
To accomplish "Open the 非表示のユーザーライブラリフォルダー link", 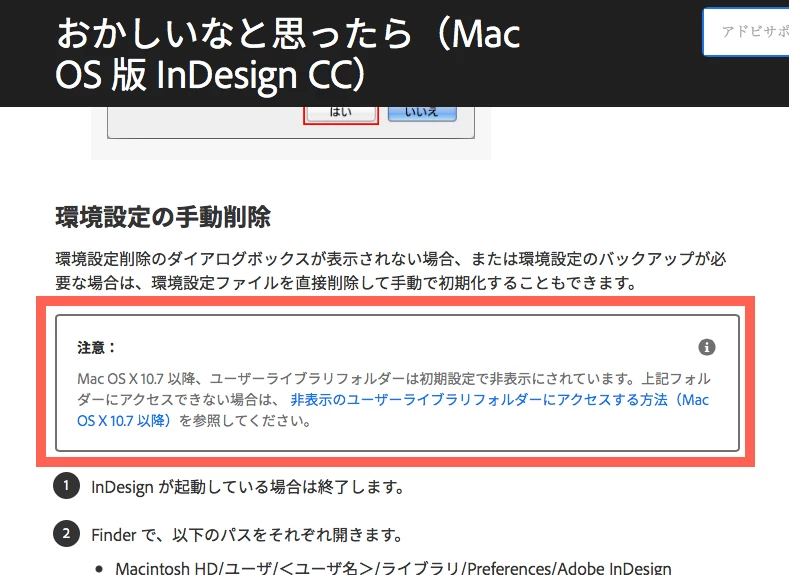I will coord(499,400).
